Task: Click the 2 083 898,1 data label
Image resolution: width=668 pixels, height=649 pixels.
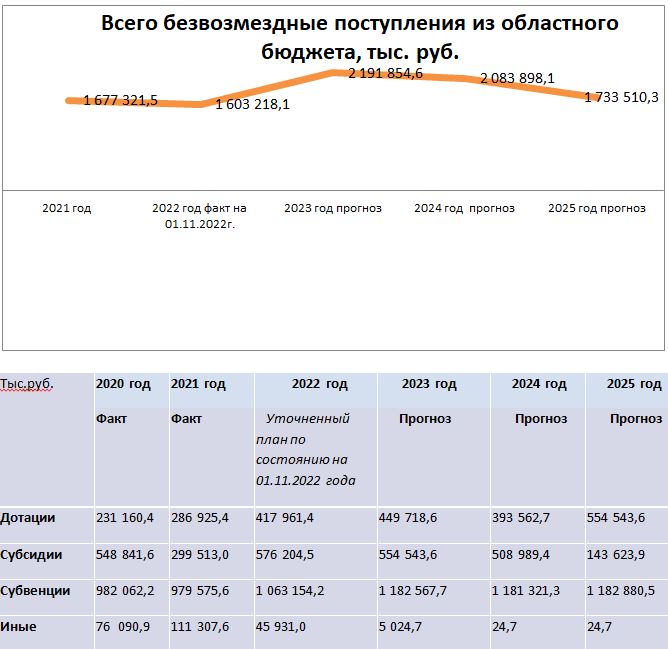Action: [x=517, y=78]
